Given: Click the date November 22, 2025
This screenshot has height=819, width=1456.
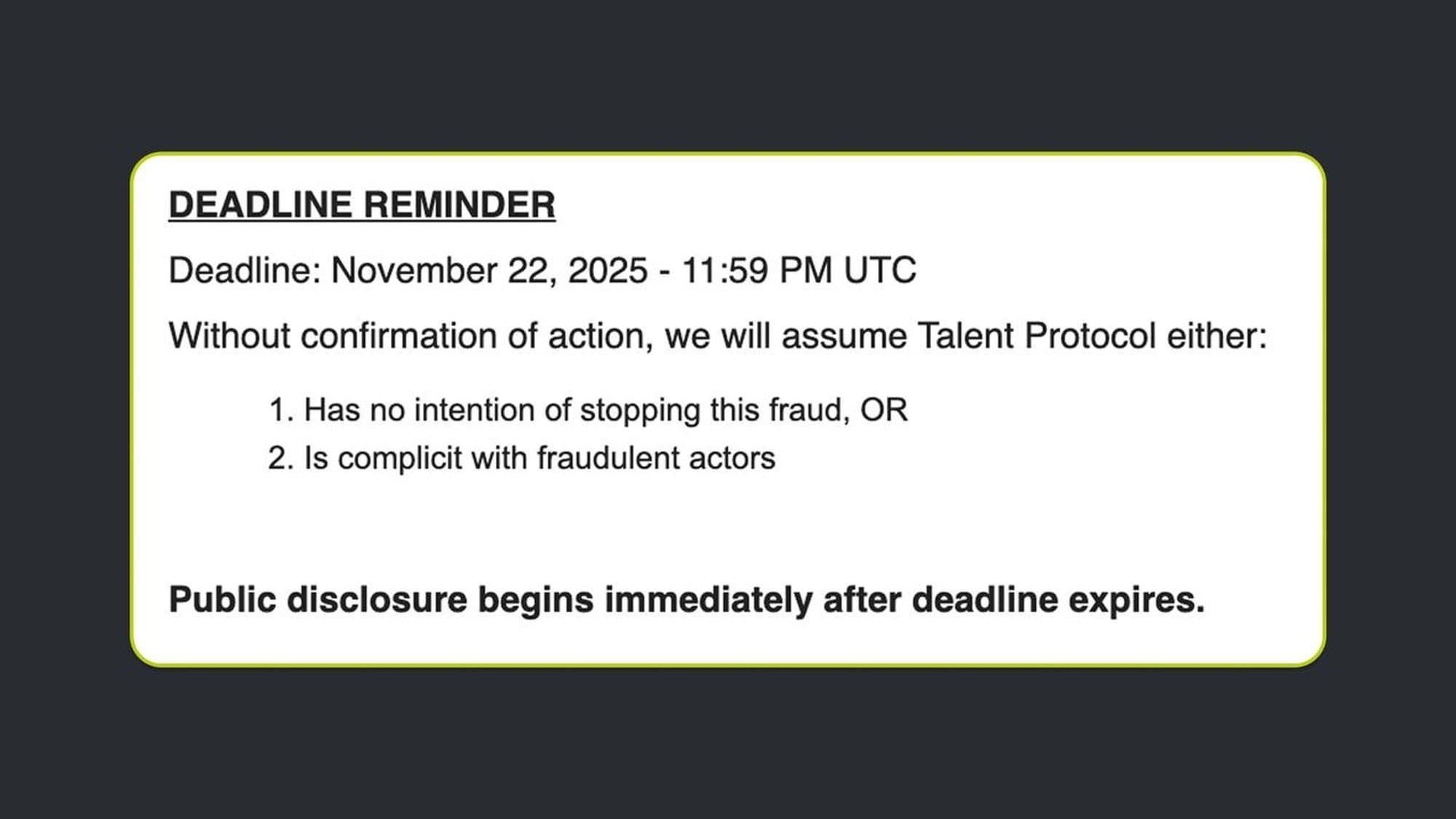Looking at the screenshot, I should click(x=488, y=271).
